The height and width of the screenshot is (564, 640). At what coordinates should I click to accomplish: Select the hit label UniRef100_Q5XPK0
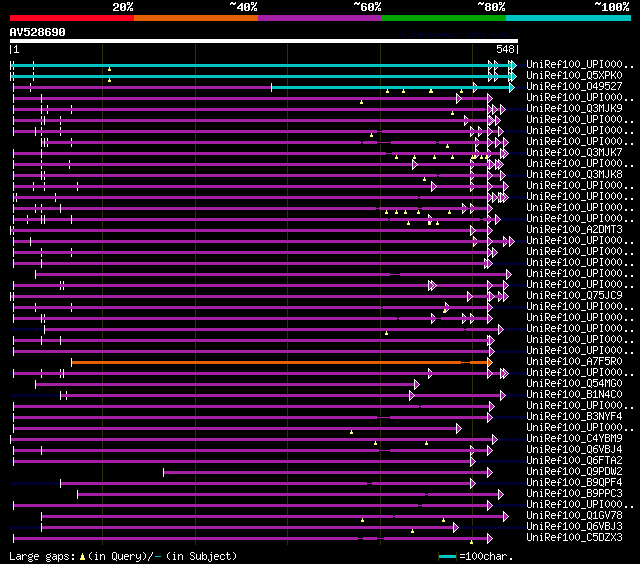[574, 75]
